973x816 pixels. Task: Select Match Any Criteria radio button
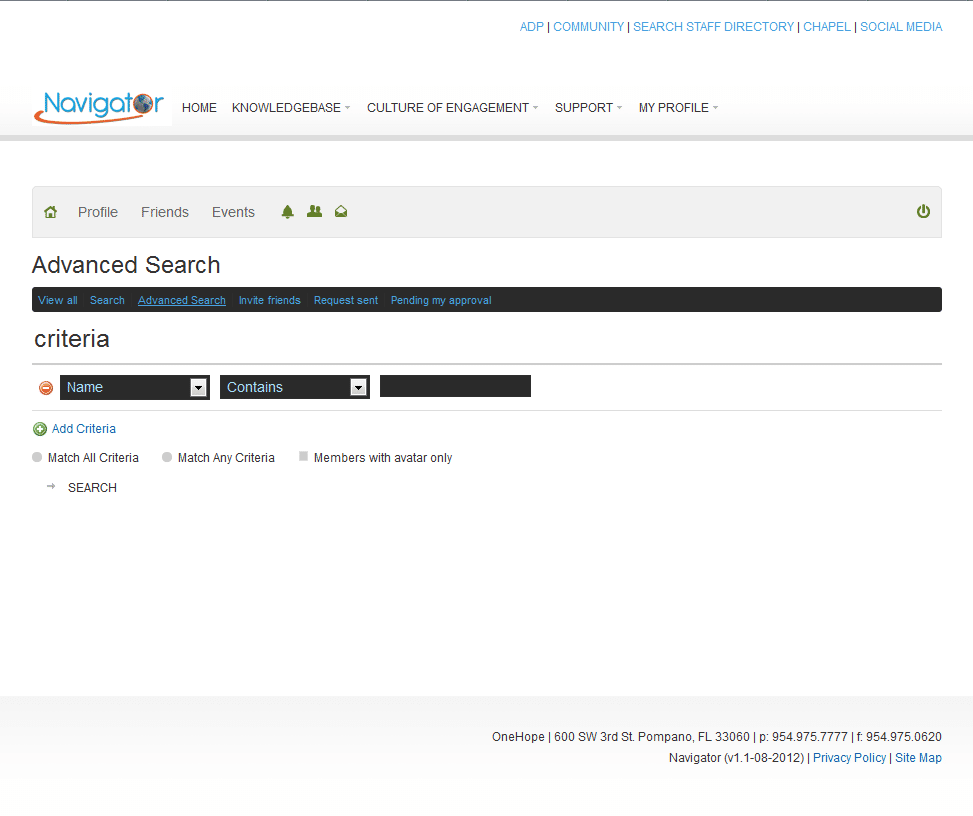(x=167, y=457)
